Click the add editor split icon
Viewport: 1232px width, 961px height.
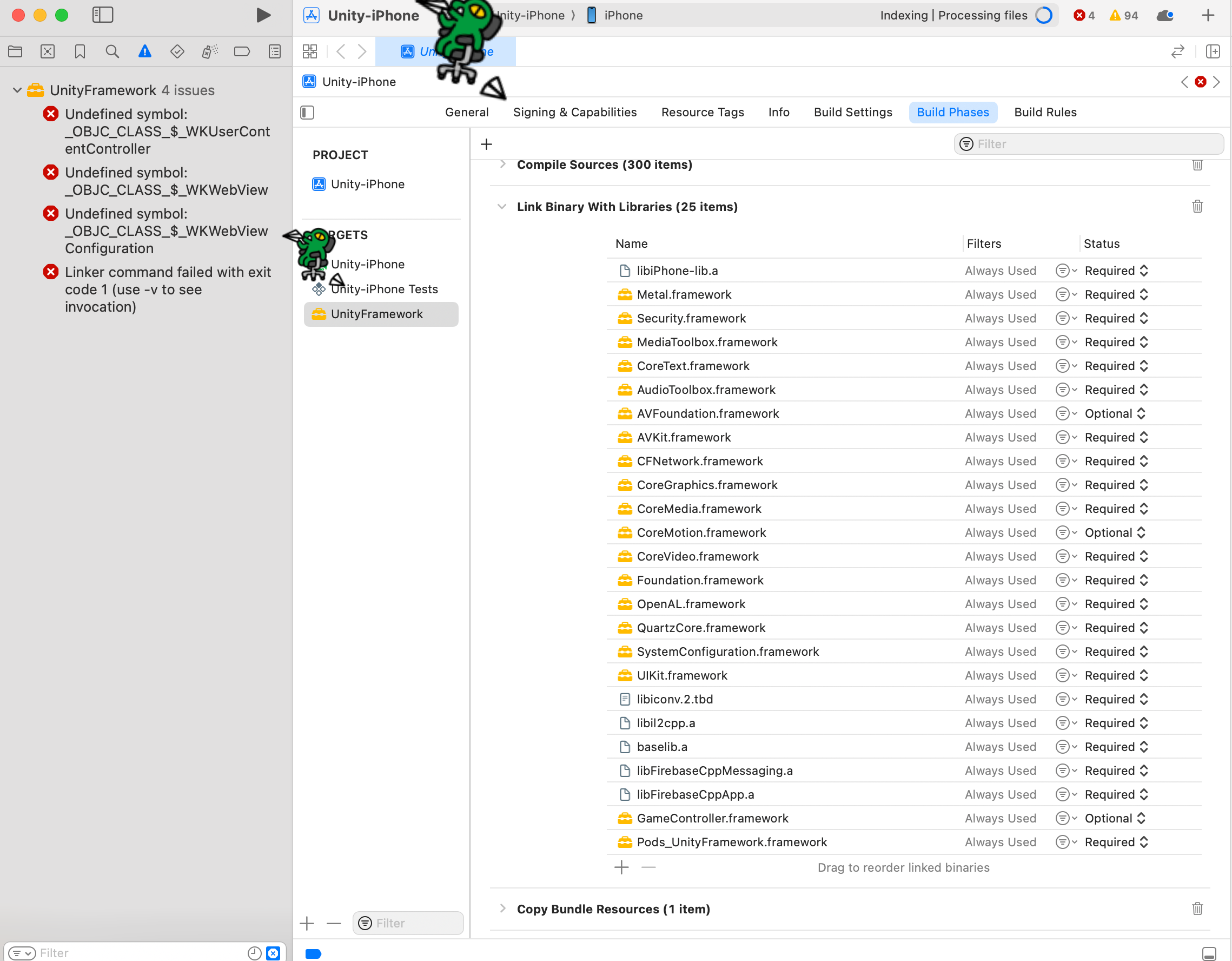[1212, 52]
